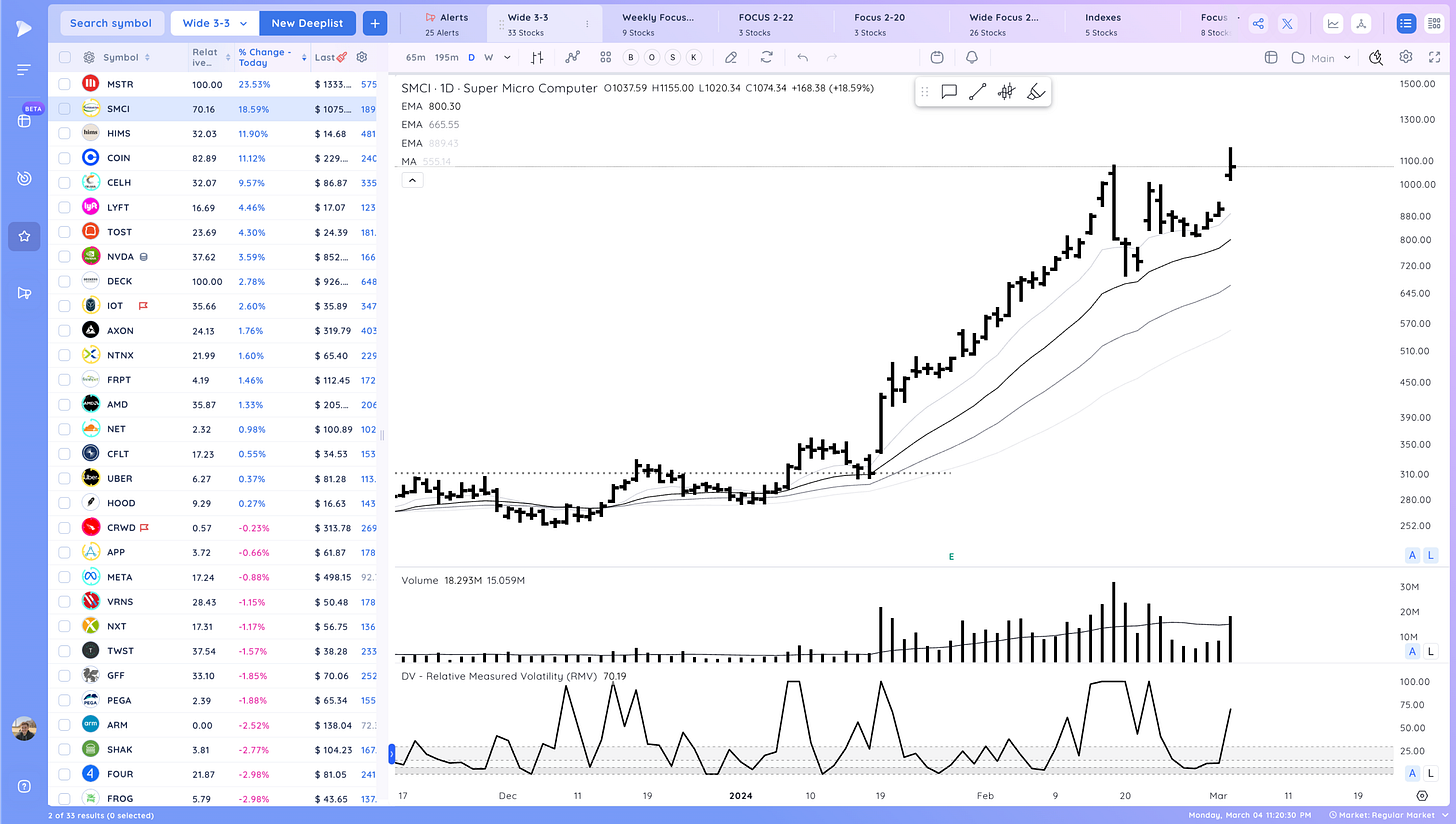Click the earnings E marker on chart

pyautogui.click(x=952, y=556)
